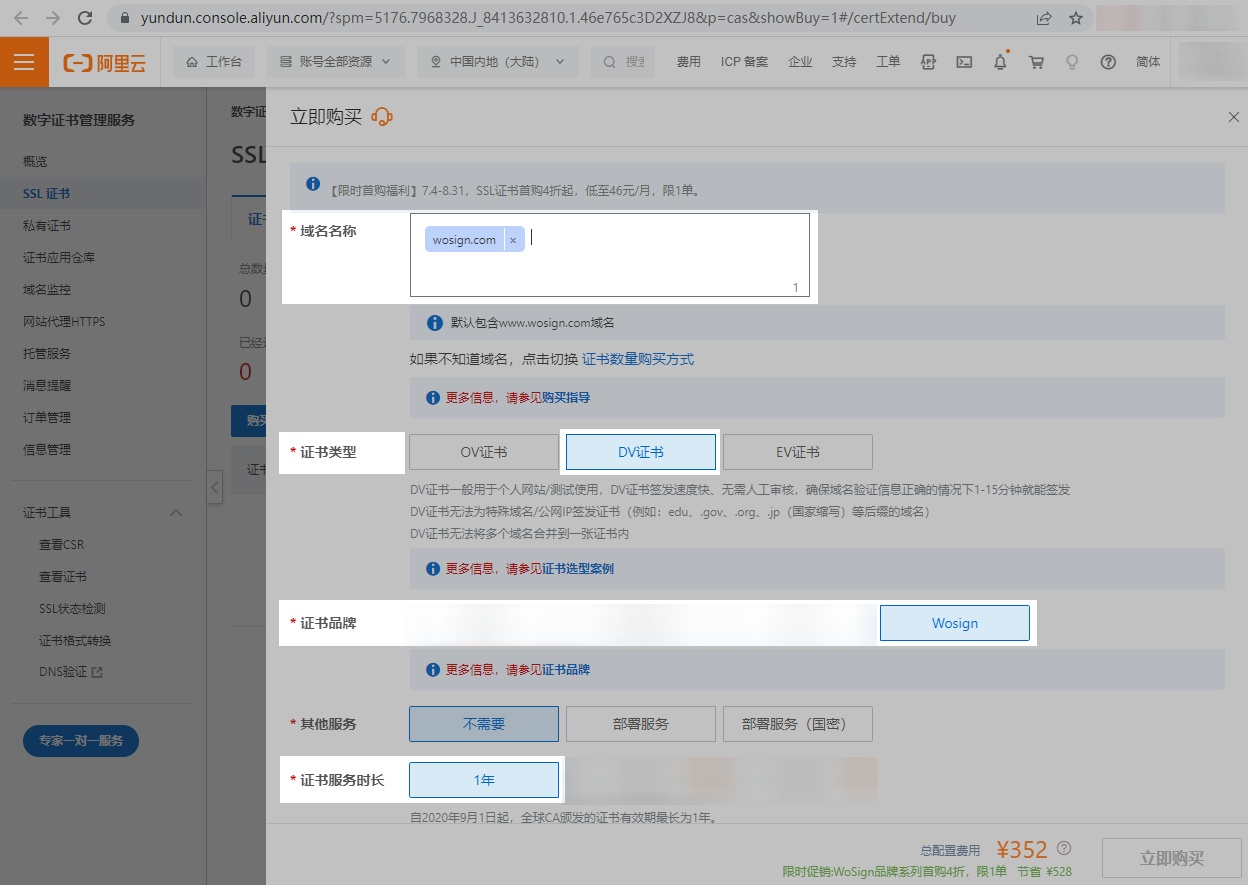Click the 立即购买 purchase button
This screenshot has width=1248, height=885.
tap(1171, 858)
